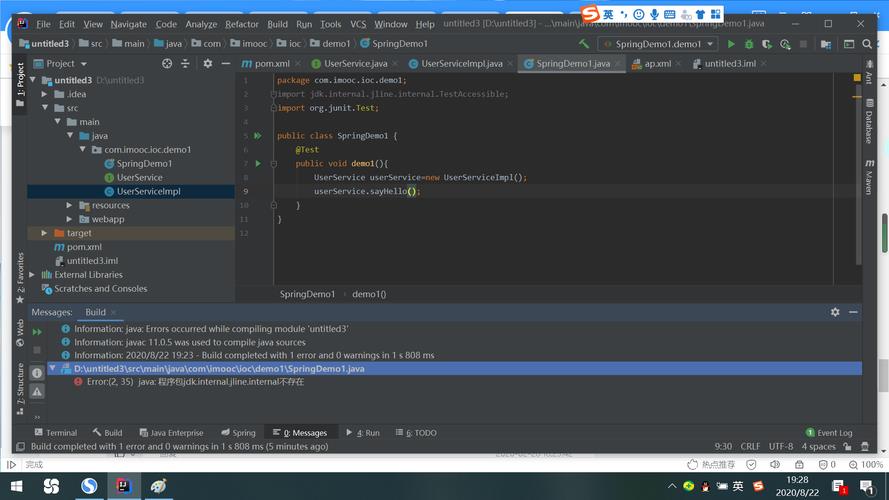Open the Terminal tool window button

click(x=55, y=433)
